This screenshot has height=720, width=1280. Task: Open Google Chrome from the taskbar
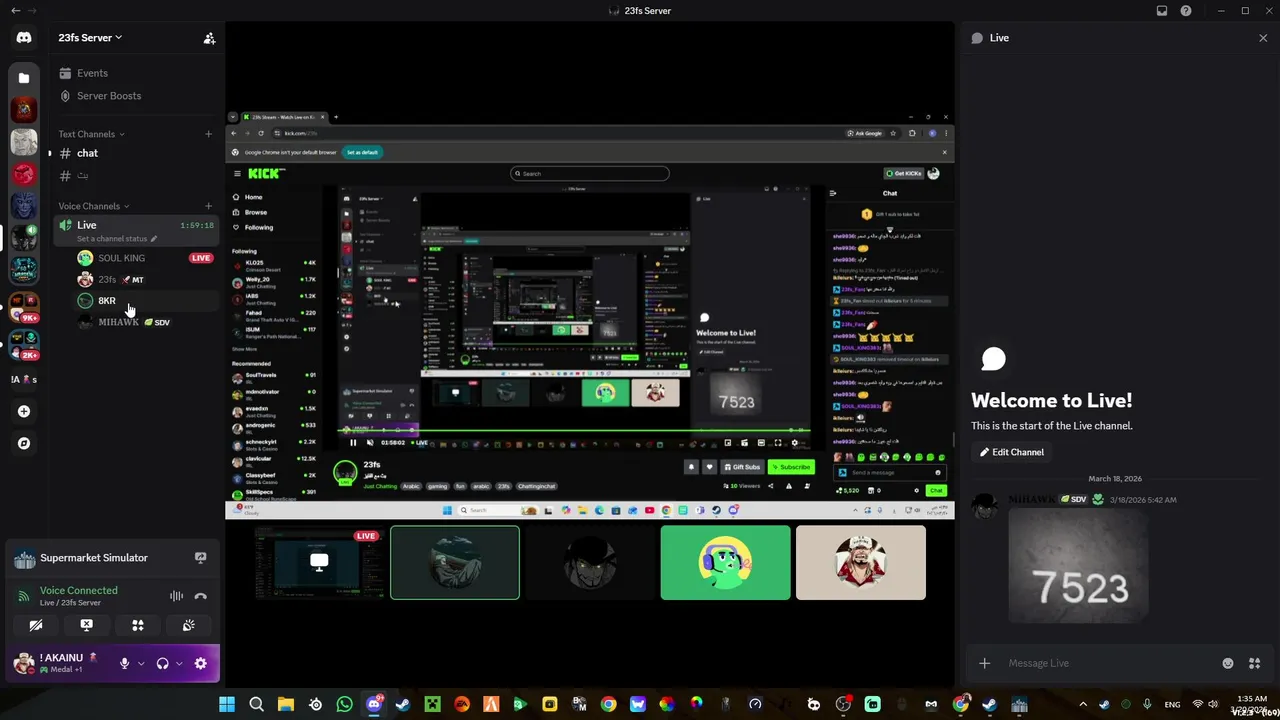click(x=608, y=705)
